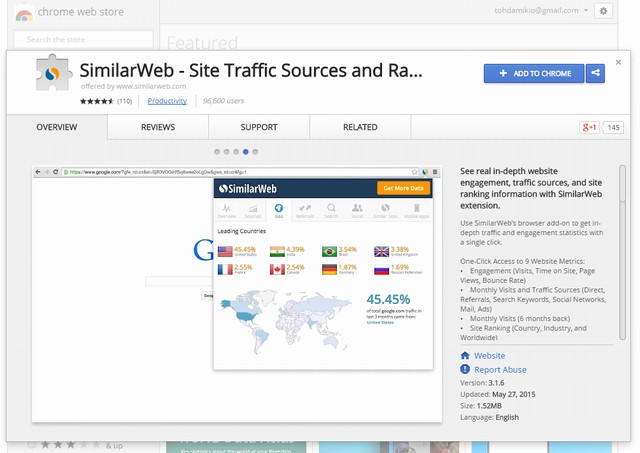The height and width of the screenshot is (453, 640).
Task: Click the offered by www.similarweb.com text
Action: click(x=133, y=86)
